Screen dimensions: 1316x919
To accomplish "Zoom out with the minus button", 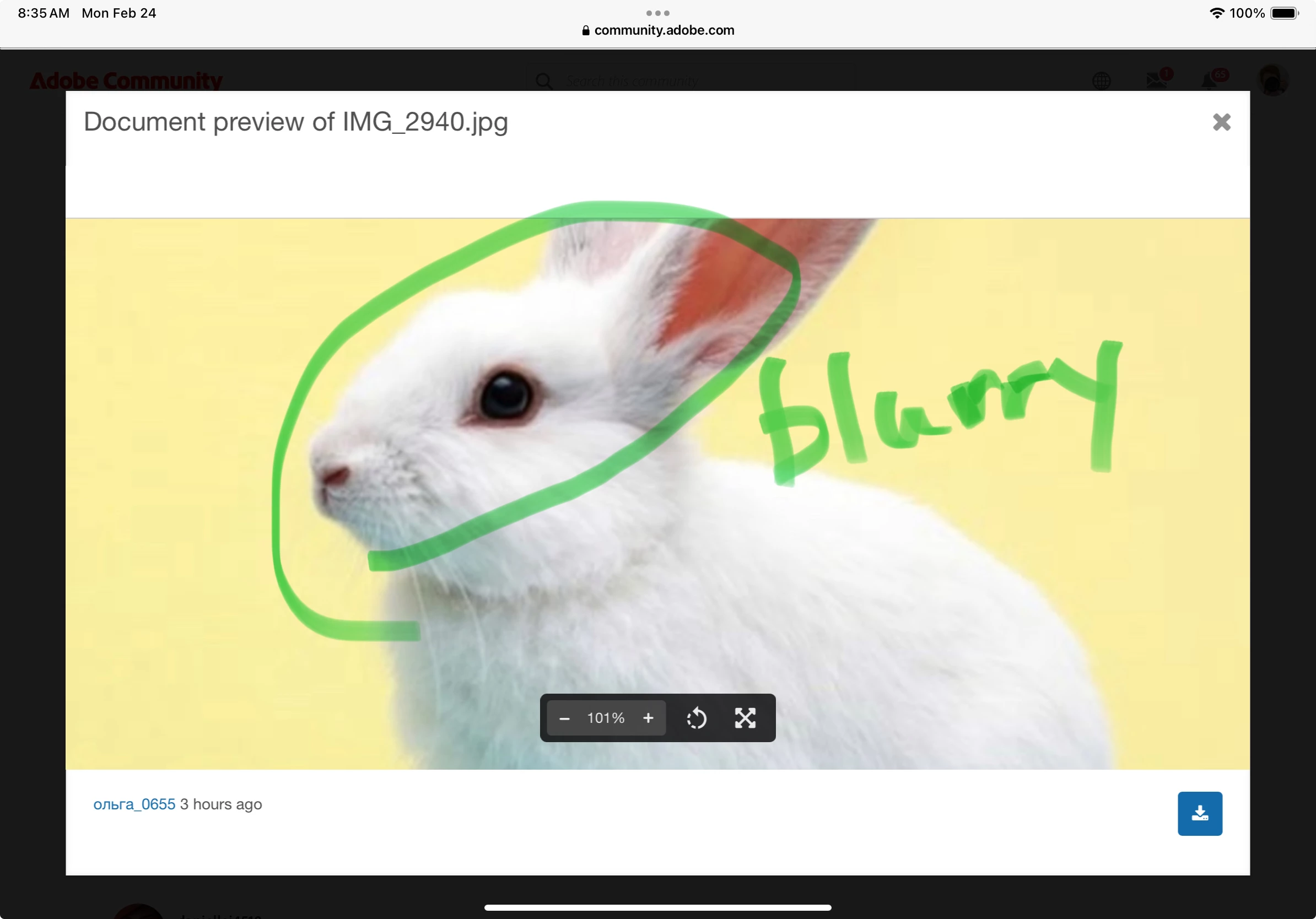I will point(564,718).
